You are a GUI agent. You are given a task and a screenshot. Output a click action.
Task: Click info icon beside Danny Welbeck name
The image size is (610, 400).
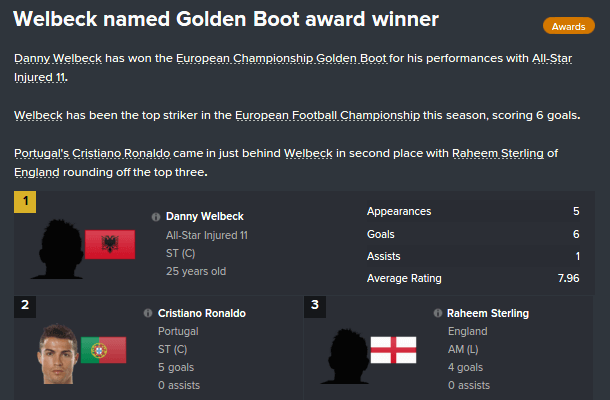pyautogui.click(x=156, y=217)
